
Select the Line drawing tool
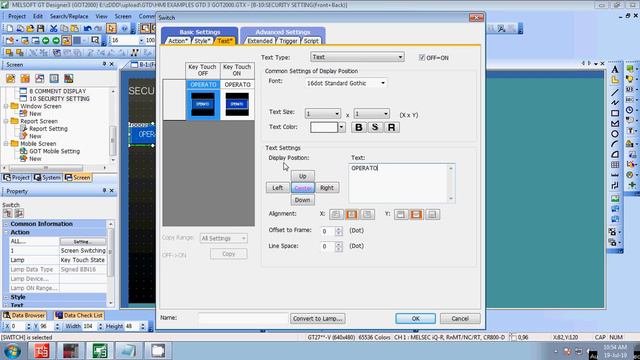point(615,92)
